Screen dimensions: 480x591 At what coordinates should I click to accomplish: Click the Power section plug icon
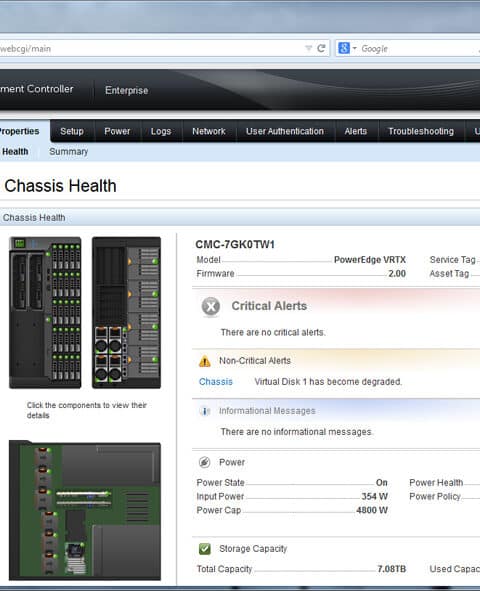[x=205, y=462]
